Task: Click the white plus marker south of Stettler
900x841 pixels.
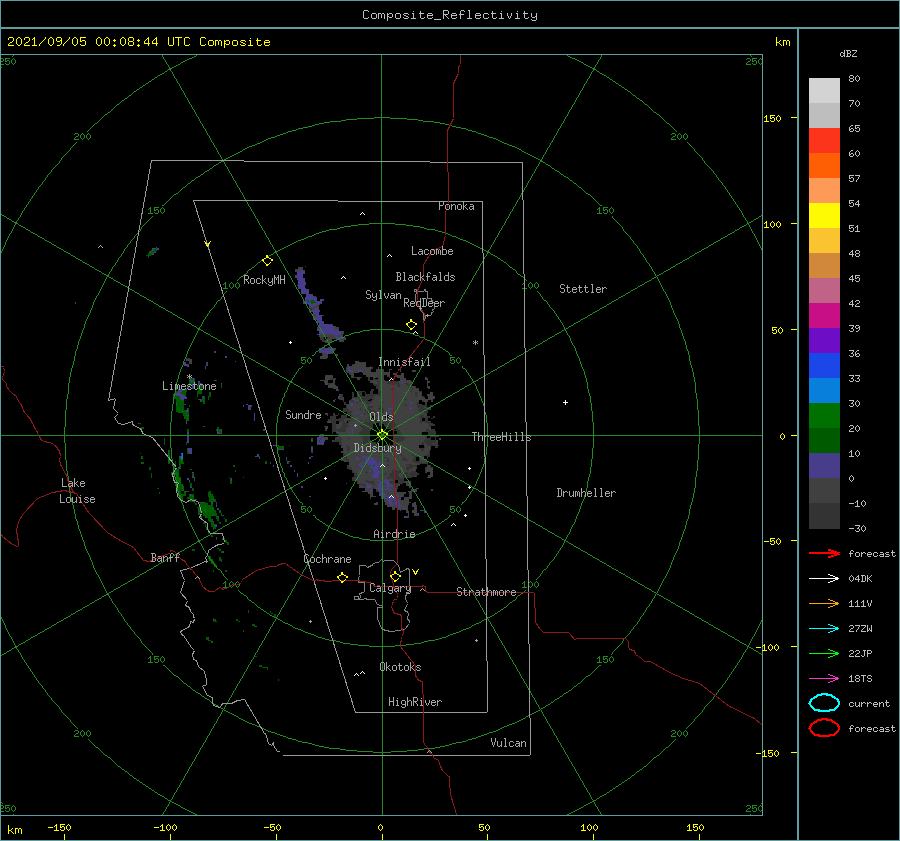Action: click(x=565, y=402)
